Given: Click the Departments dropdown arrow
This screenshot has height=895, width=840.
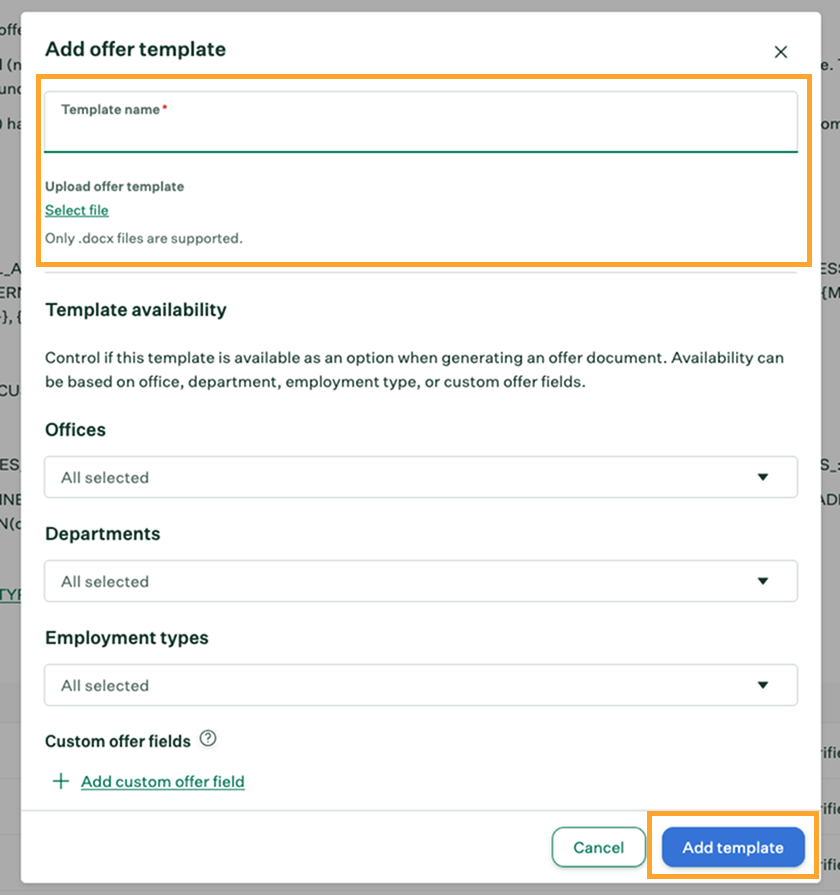Looking at the screenshot, I should point(763,581).
